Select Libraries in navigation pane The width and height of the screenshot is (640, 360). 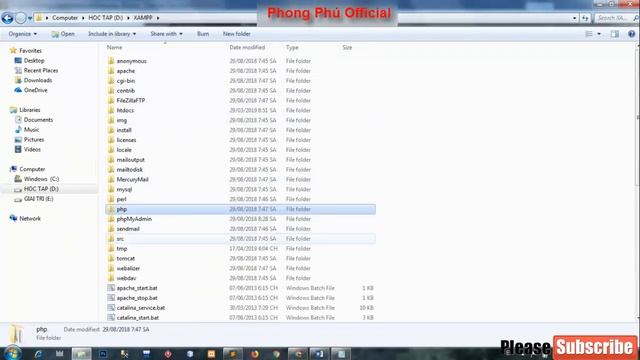[29, 110]
